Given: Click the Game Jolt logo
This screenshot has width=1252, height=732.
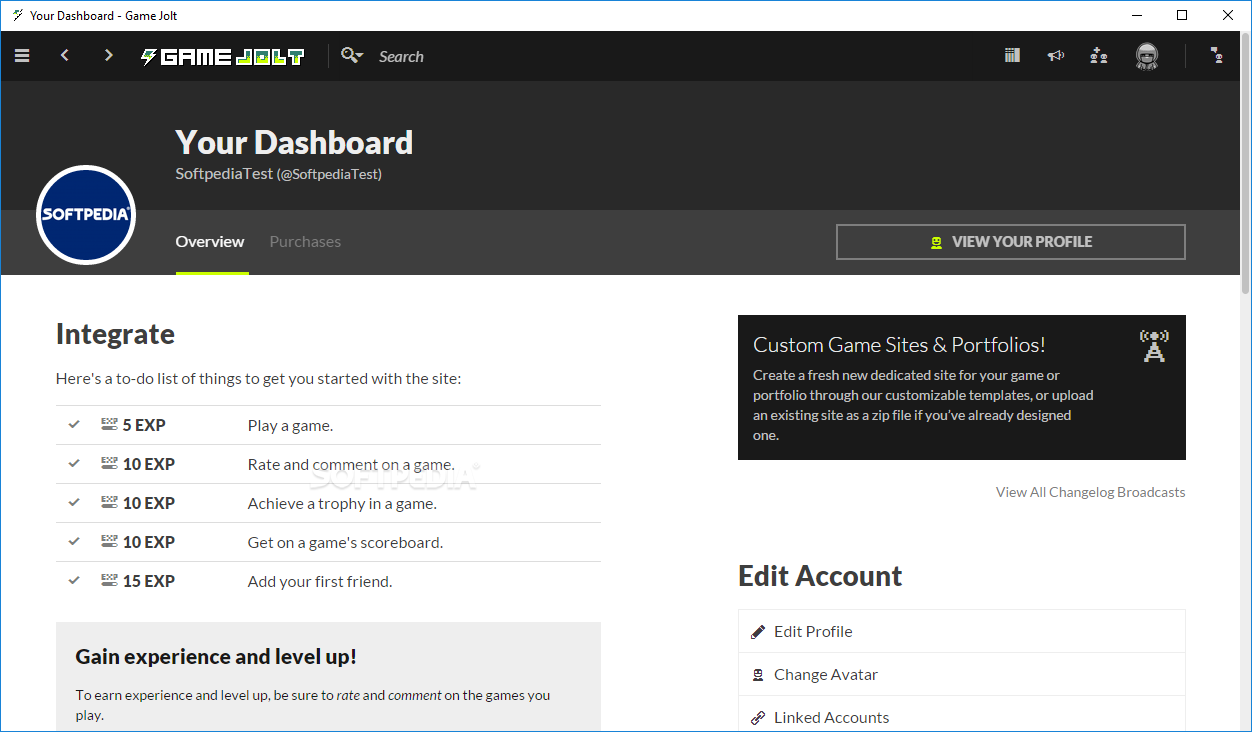Looking at the screenshot, I should [222, 57].
